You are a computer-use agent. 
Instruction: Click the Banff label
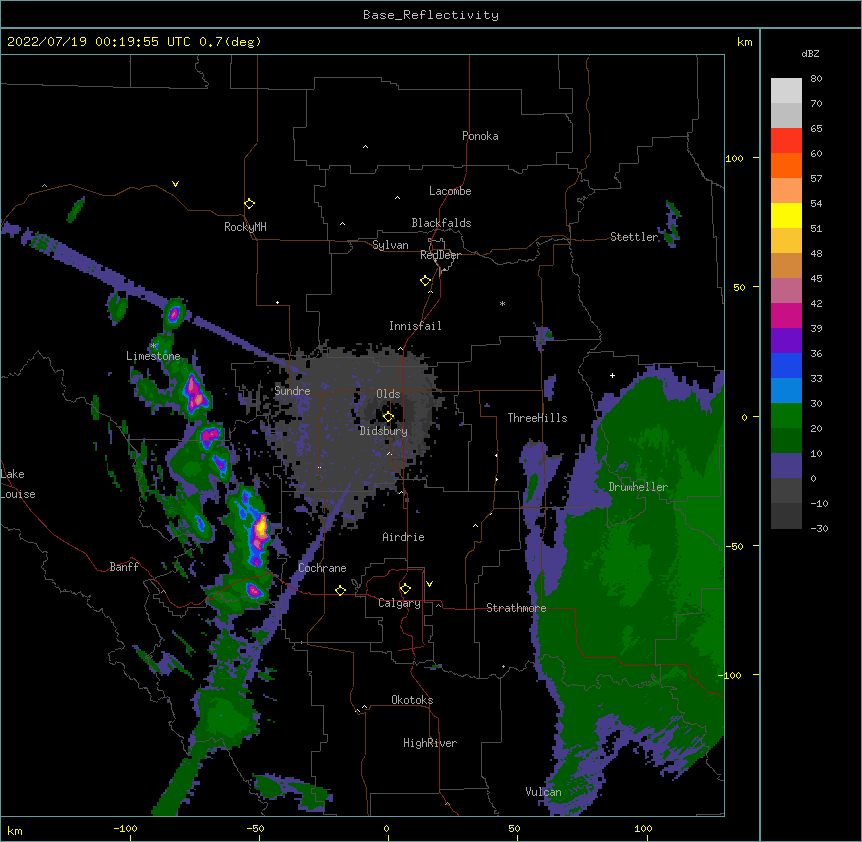[x=124, y=567]
